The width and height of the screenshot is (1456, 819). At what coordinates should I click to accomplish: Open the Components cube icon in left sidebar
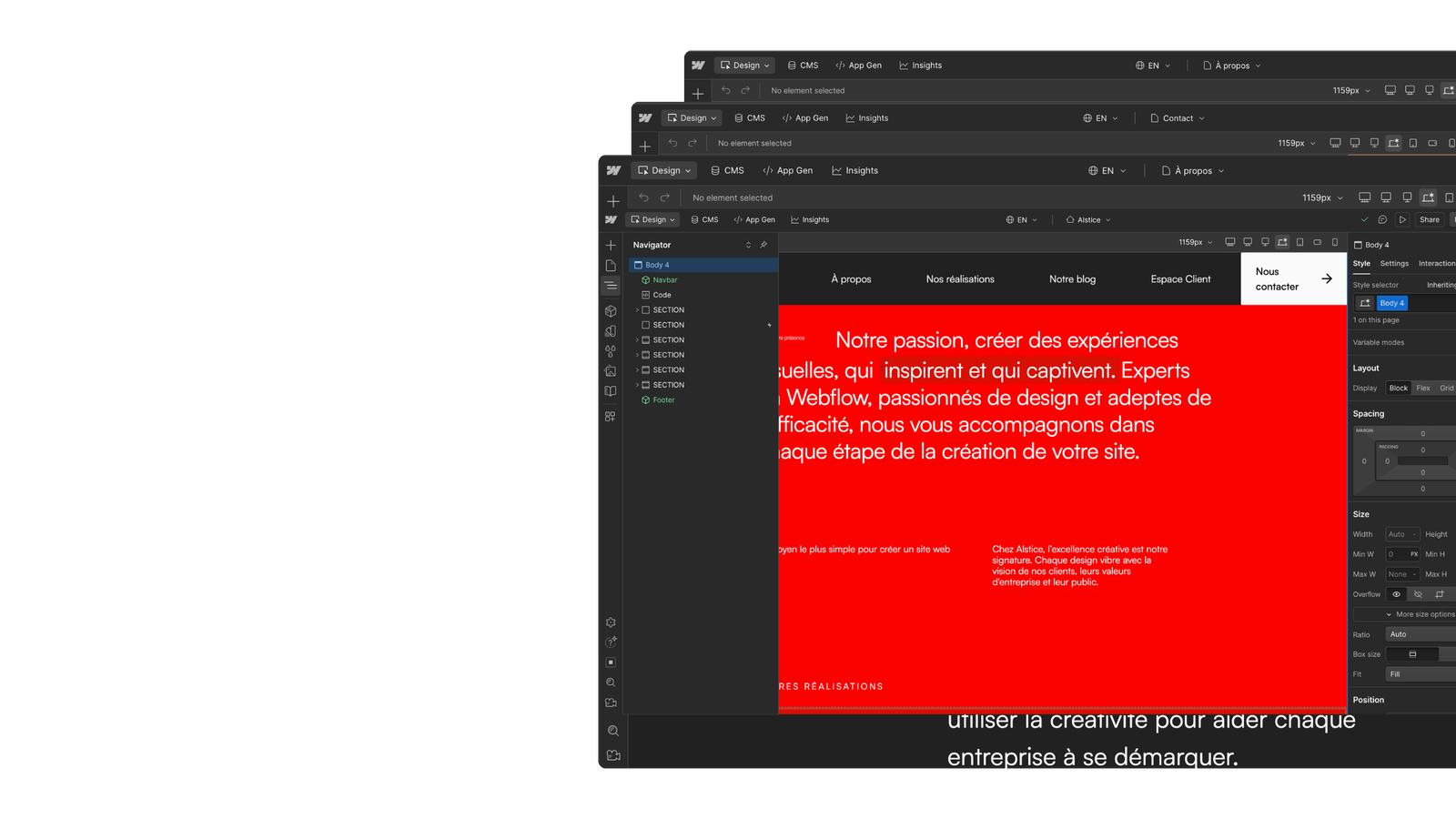point(611,311)
